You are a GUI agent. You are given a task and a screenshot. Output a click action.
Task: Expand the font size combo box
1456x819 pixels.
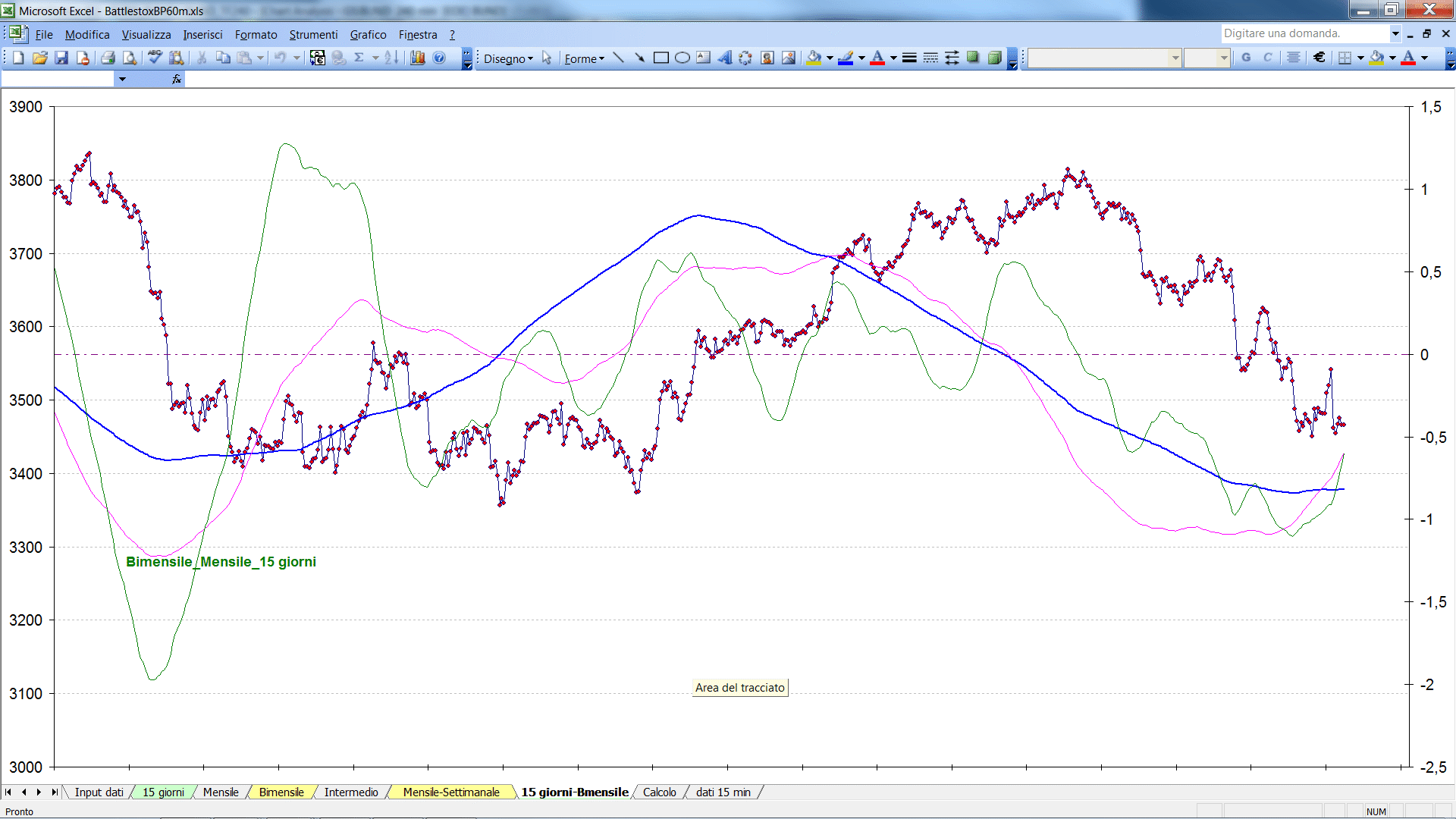pos(1223,58)
